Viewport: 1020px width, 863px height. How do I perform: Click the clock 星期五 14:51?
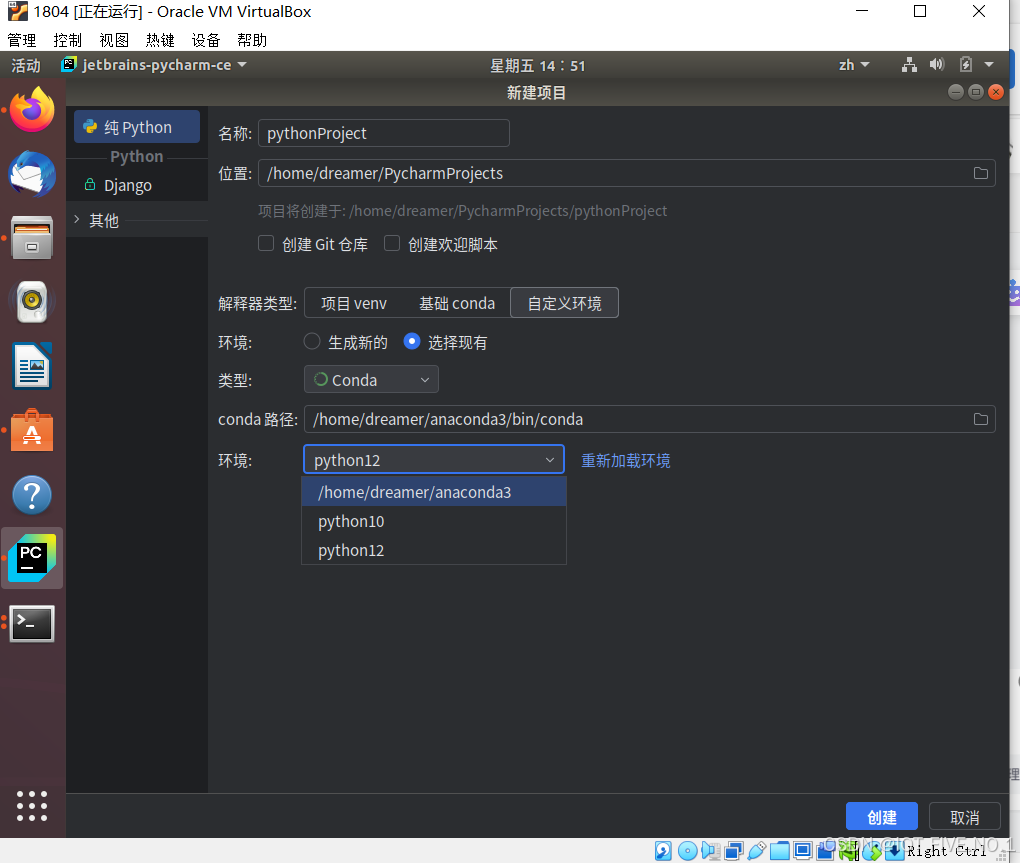pyautogui.click(x=537, y=66)
